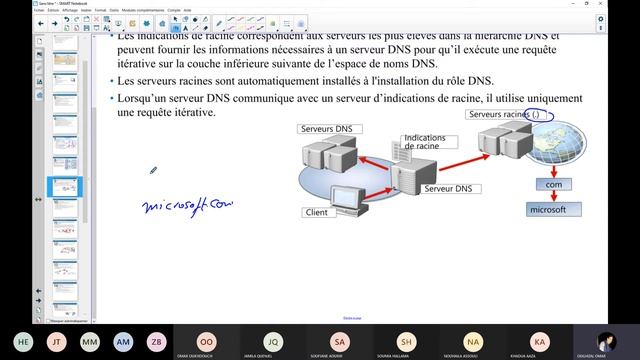Screen dimensions: 640x360
Task: Click the page sorter vertical scrollbar
Action: (85, 141)
